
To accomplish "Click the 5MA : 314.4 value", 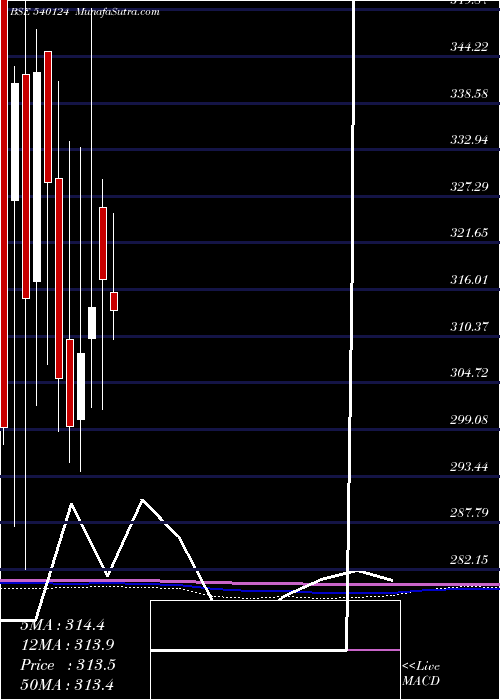I will pyautogui.click(x=63, y=625).
